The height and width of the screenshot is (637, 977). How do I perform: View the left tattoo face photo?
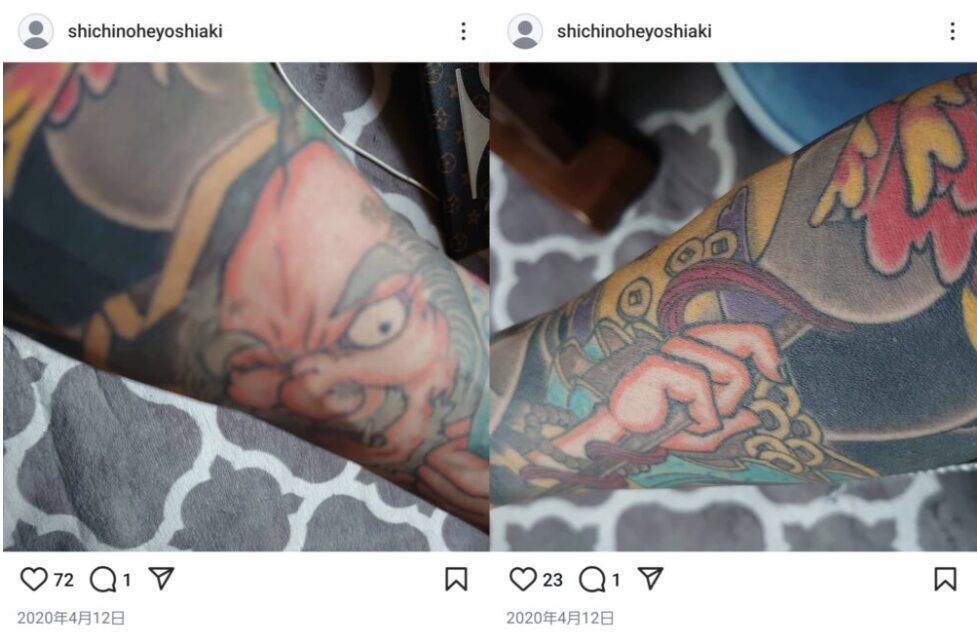click(246, 307)
